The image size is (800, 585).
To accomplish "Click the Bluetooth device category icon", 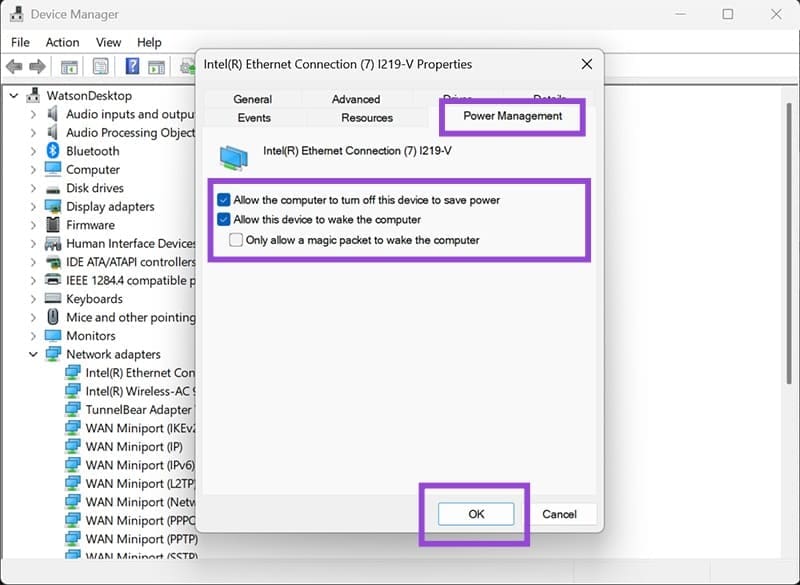I will click(x=53, y=150).
